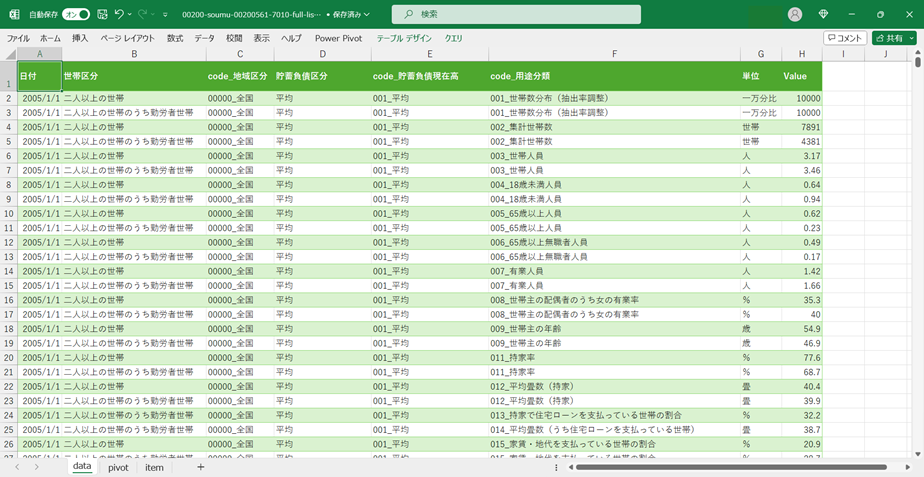Click the Excel app logo icon
924x477 pixels.
click(x=14, y=14)
